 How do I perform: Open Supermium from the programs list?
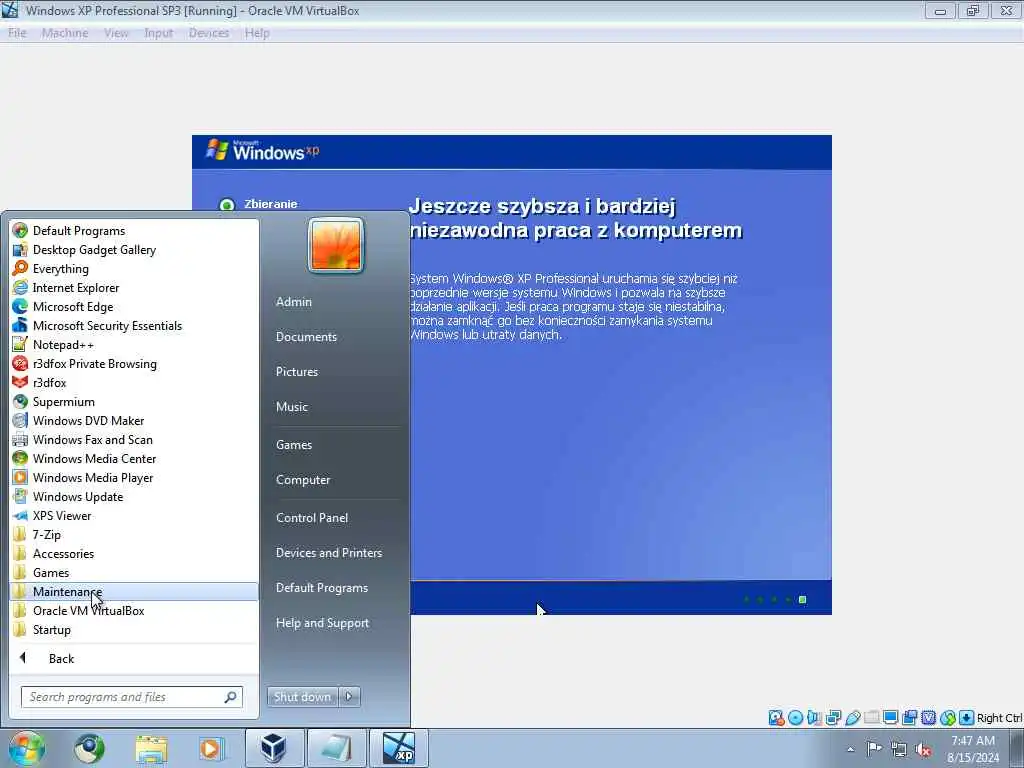(x=134, y=402)
